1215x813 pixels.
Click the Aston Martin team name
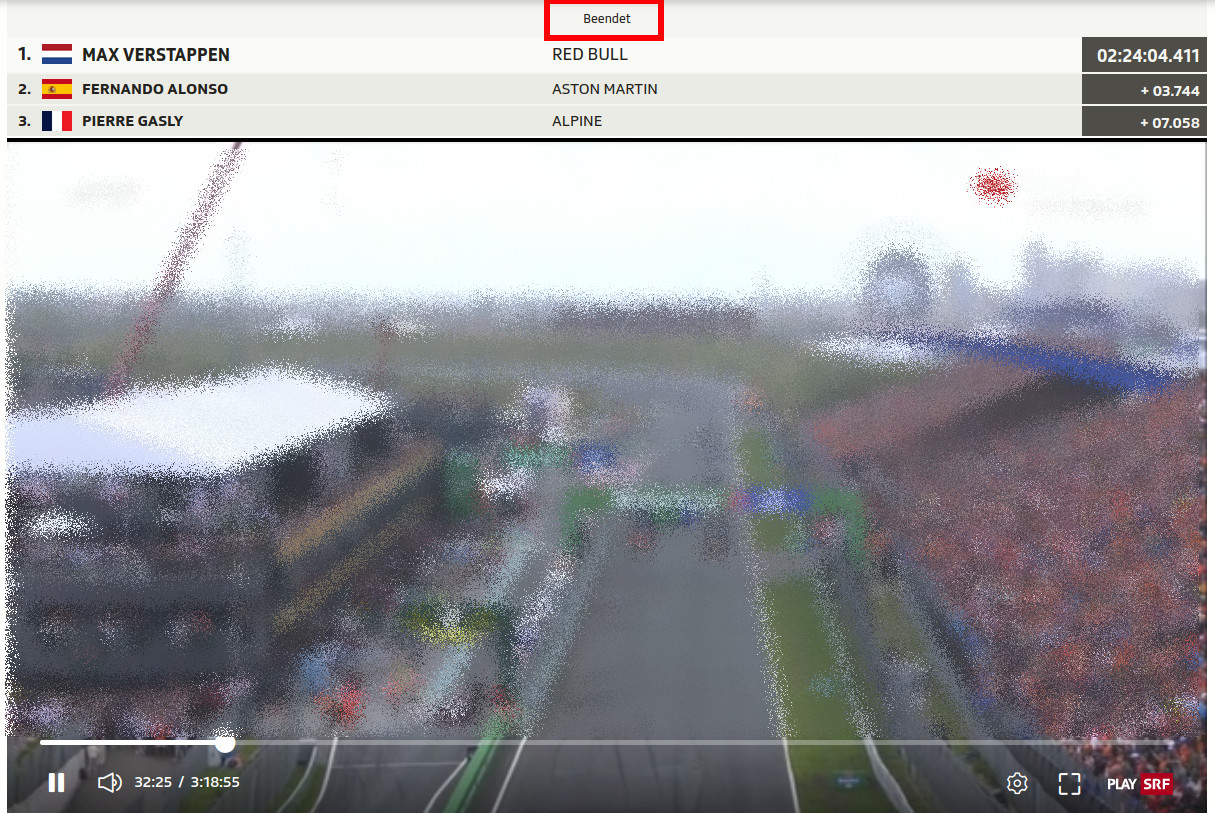pos(605,89)
